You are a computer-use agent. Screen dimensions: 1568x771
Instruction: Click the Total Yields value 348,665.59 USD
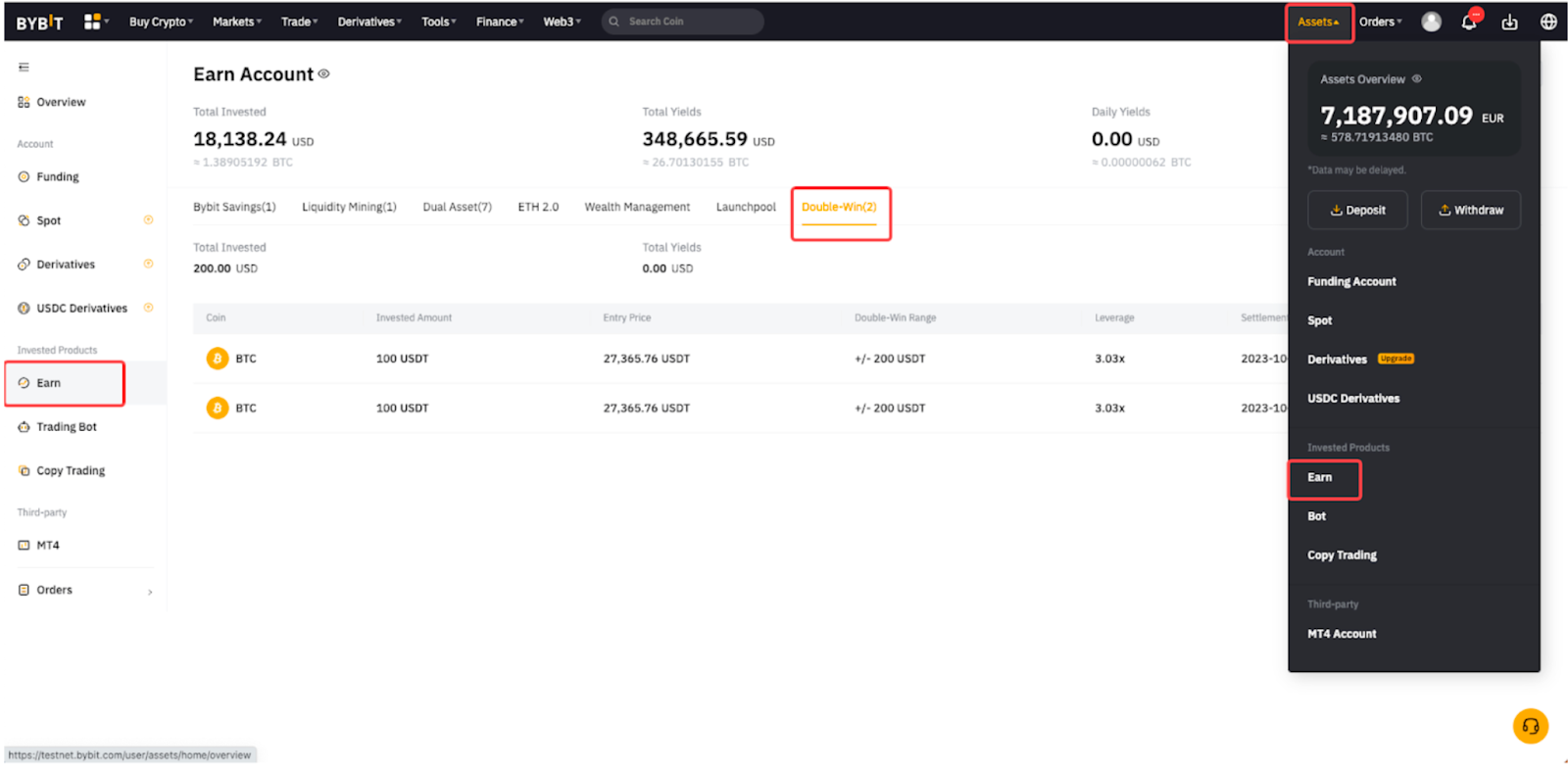[708, 139]
